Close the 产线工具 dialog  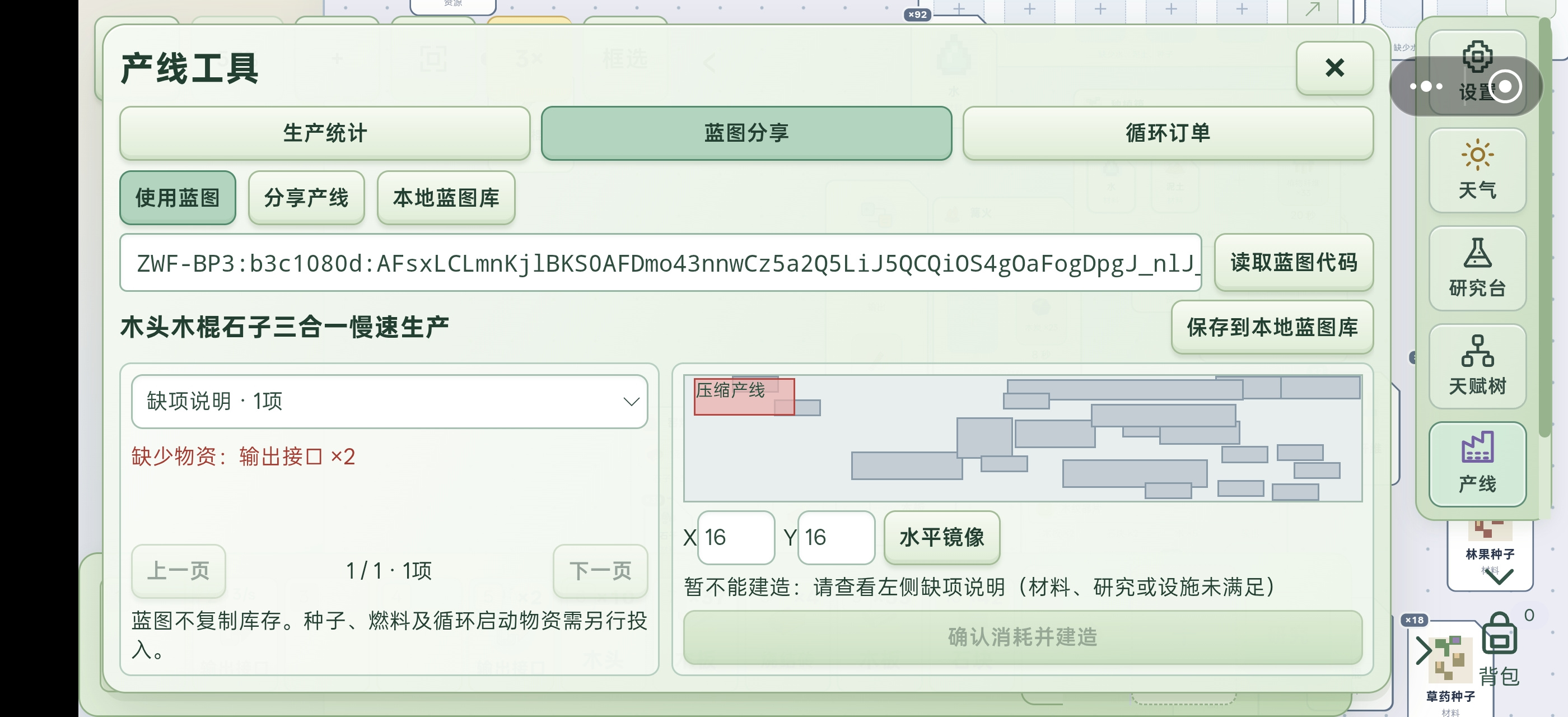coord(1334,68)
